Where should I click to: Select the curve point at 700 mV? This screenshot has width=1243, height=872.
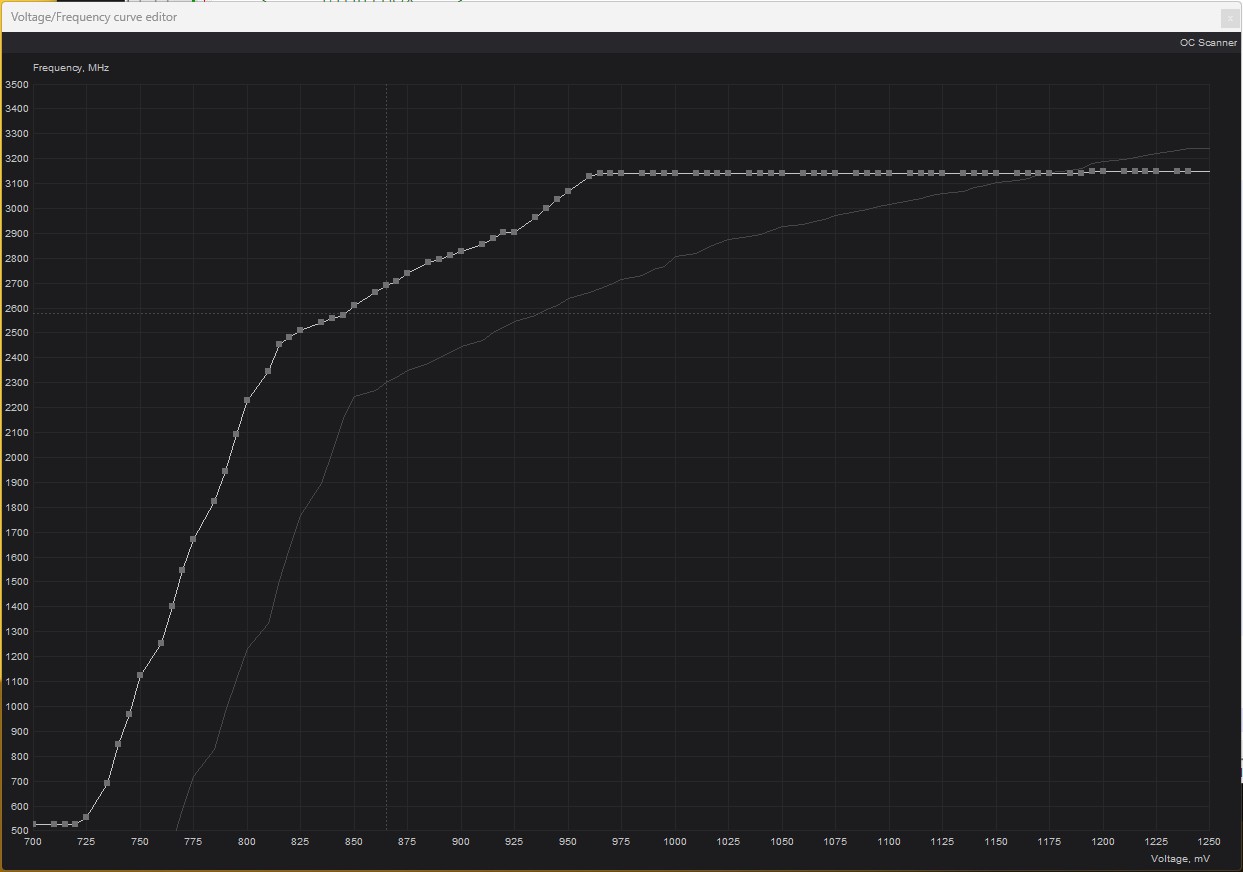[36, 823]
